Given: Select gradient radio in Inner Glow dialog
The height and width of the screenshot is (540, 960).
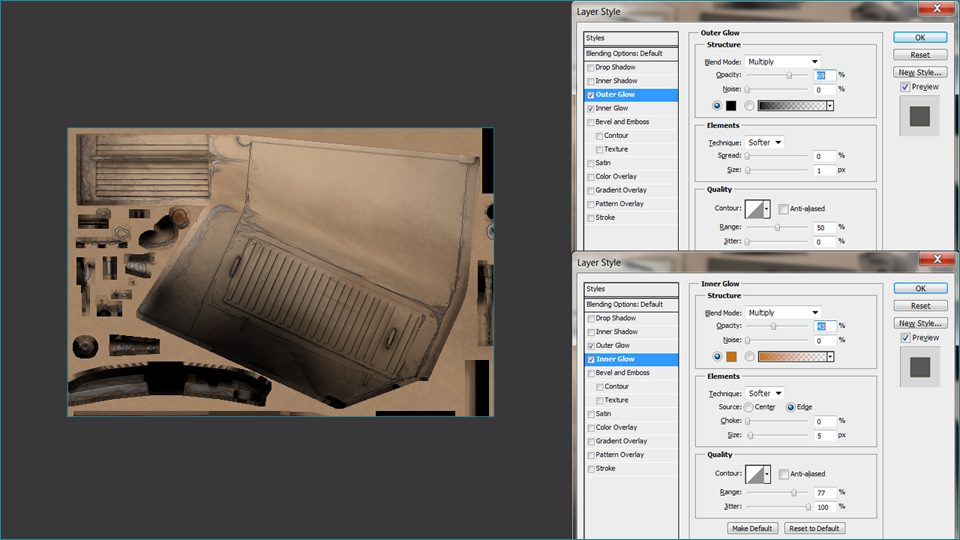Looking at the screenshot, I should click(x=750, y=357).
